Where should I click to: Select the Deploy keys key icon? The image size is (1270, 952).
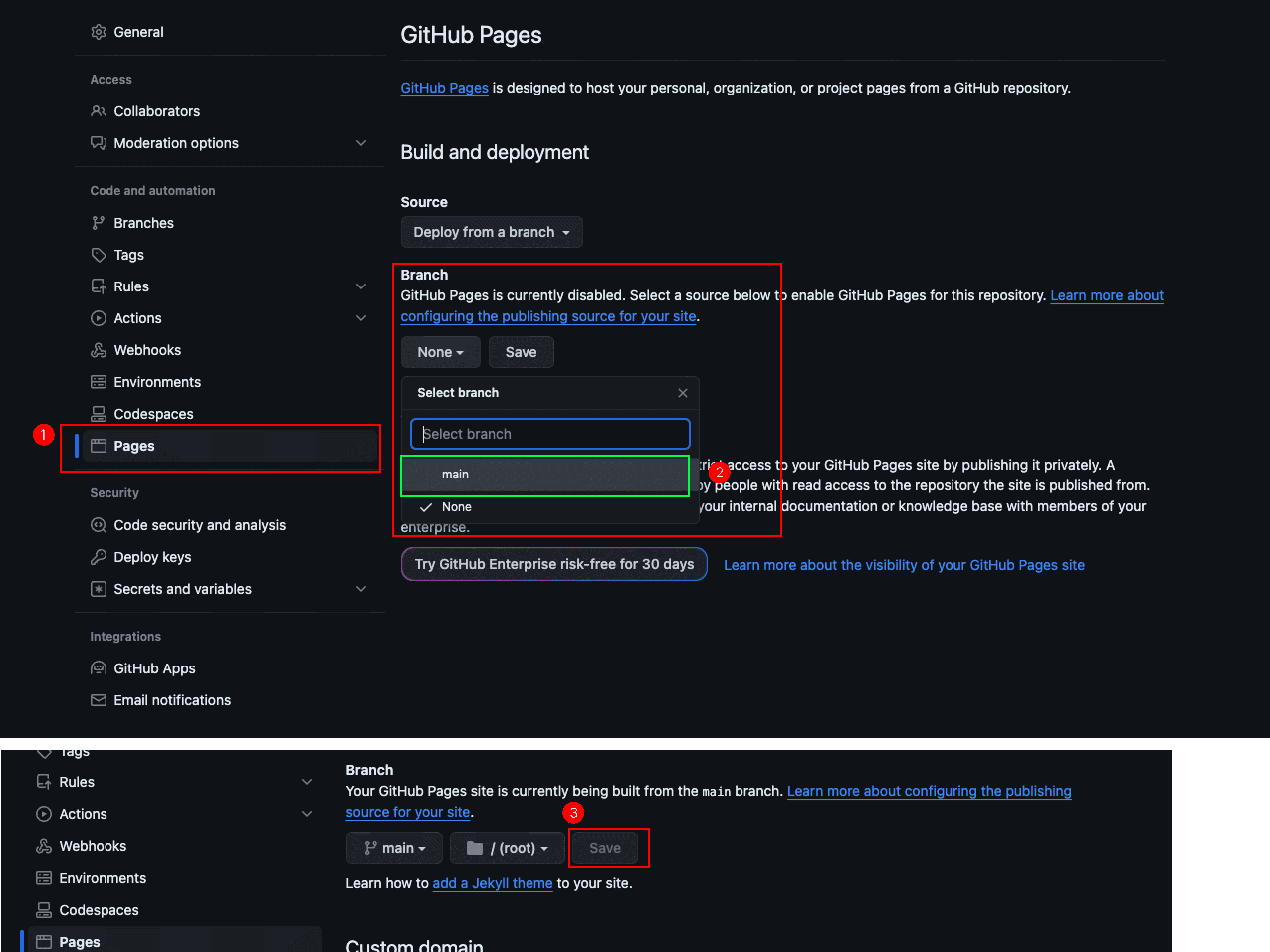pyautogui.click(x=98, y=557)
